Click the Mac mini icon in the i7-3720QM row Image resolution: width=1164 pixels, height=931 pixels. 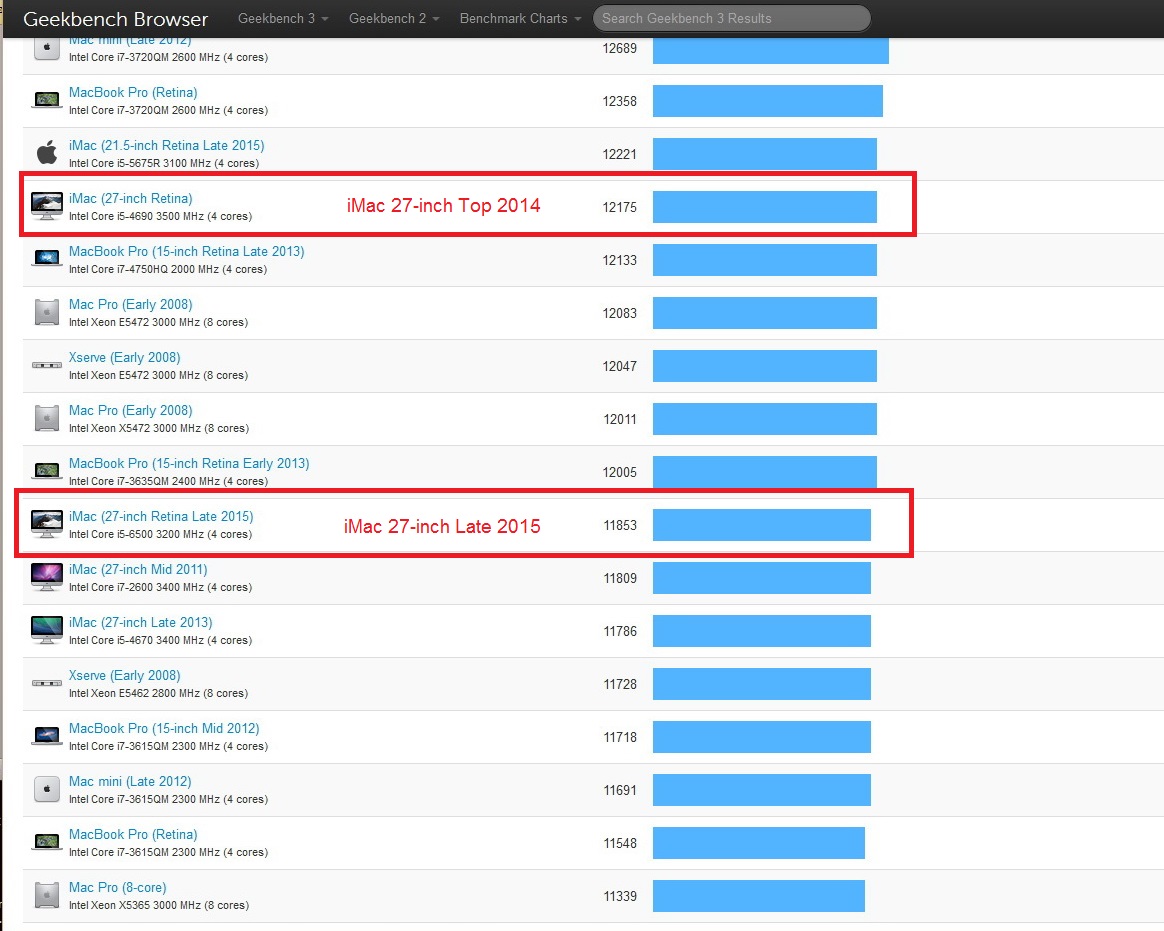(x=47, y=48)
